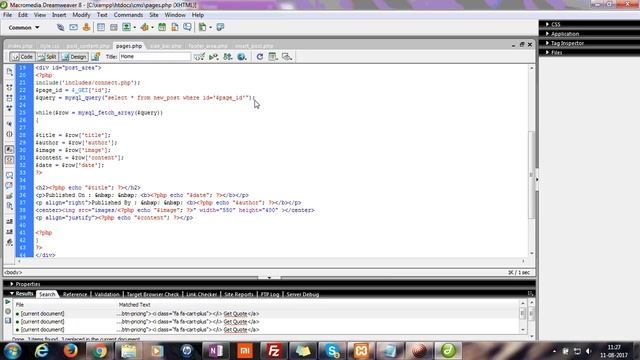This screenshot has height=360, width=640.
Task: Open FileZilla from the taskbar
Action: tap(273, 351)
